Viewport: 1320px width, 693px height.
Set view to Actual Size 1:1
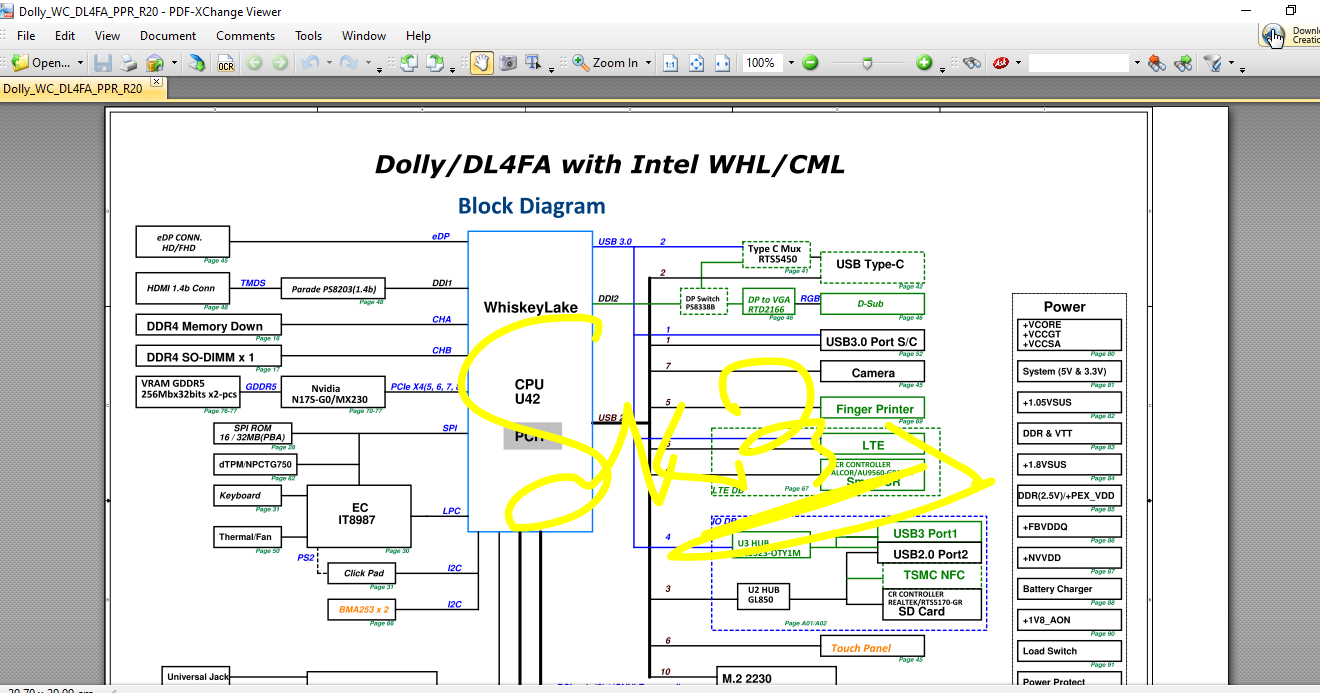[x=670, y=62]
